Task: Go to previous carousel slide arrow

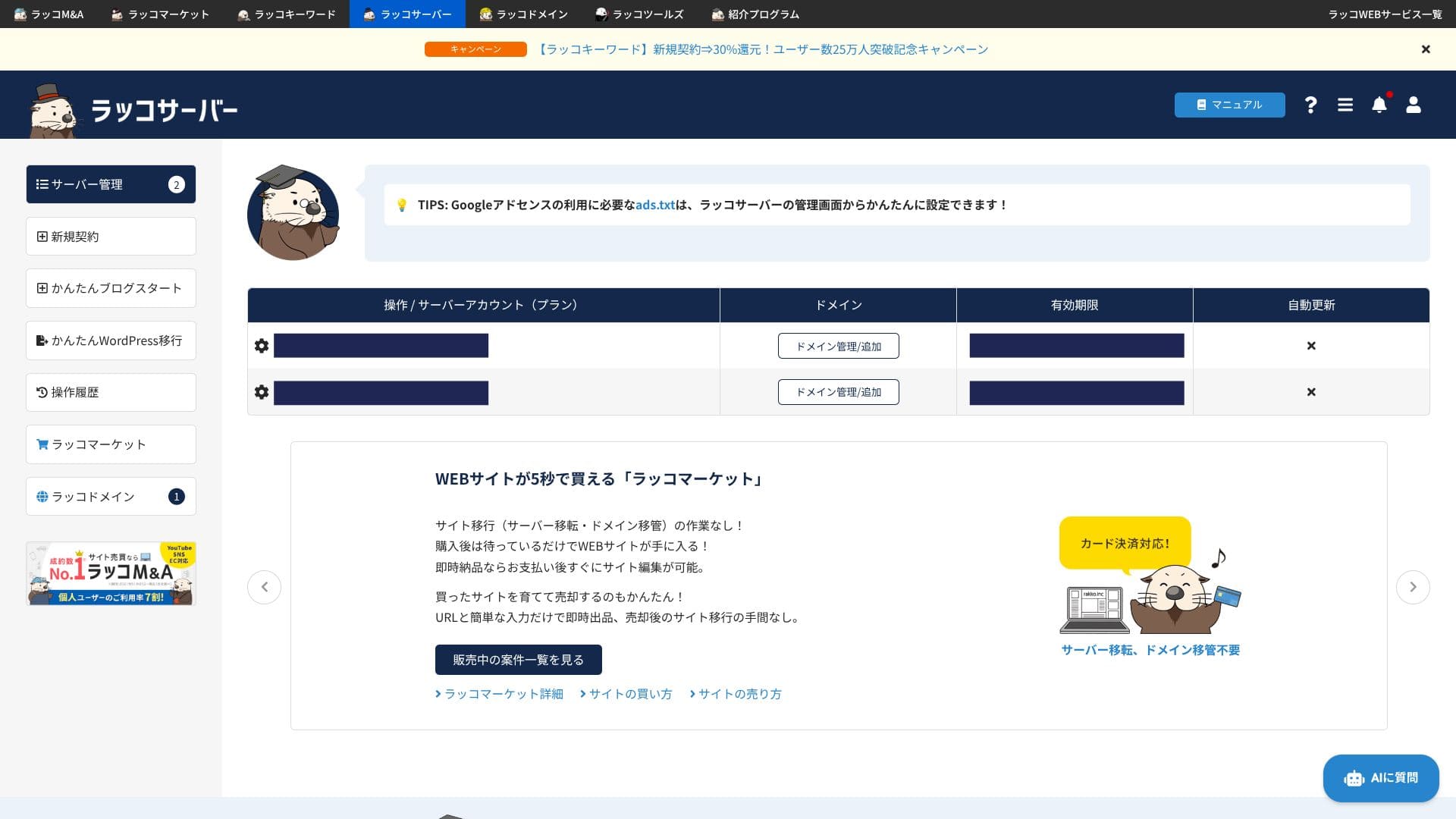Action: point(264,587)
